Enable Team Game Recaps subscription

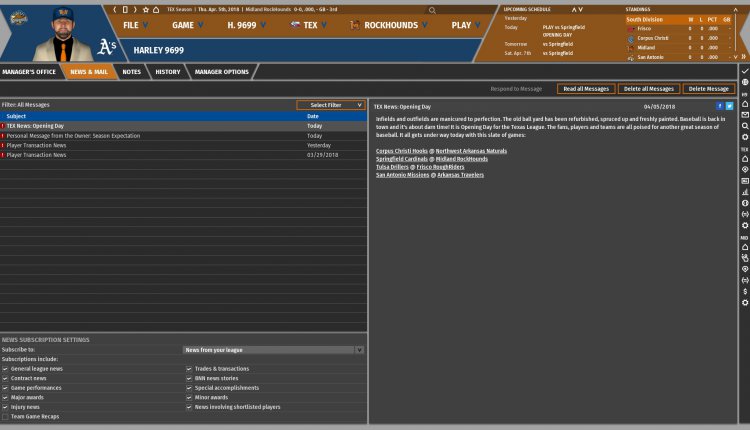(x=5, y=416)
